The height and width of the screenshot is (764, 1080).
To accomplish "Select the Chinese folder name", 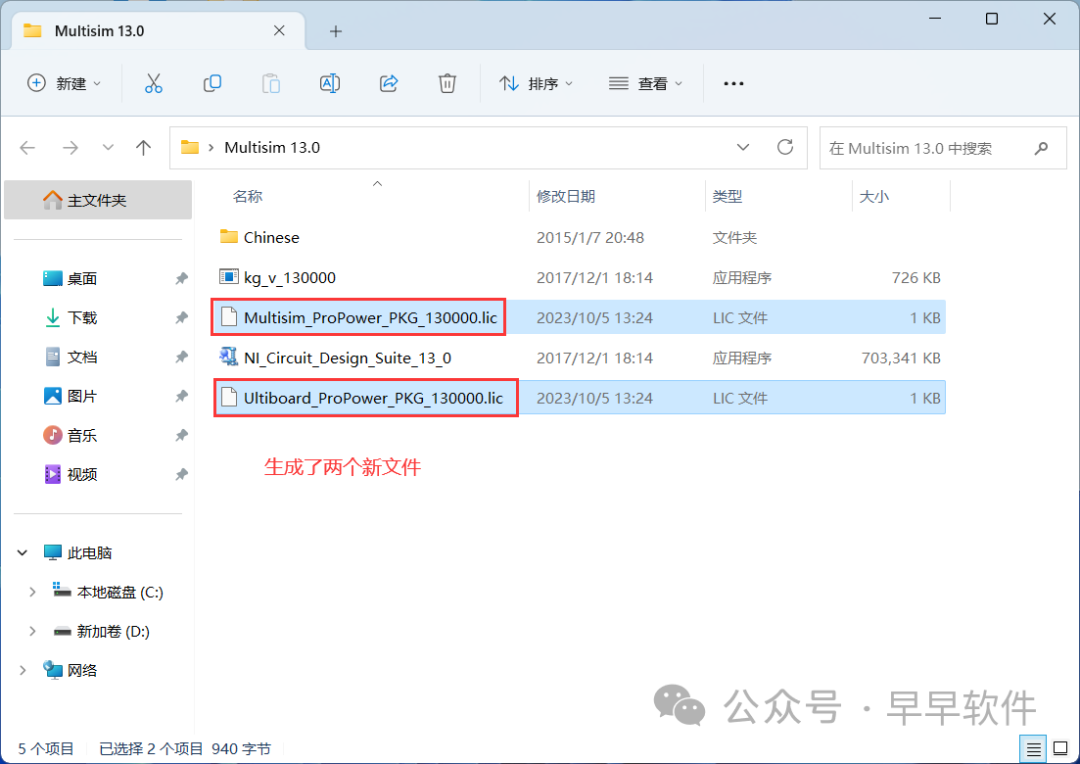I will (271, 237).
